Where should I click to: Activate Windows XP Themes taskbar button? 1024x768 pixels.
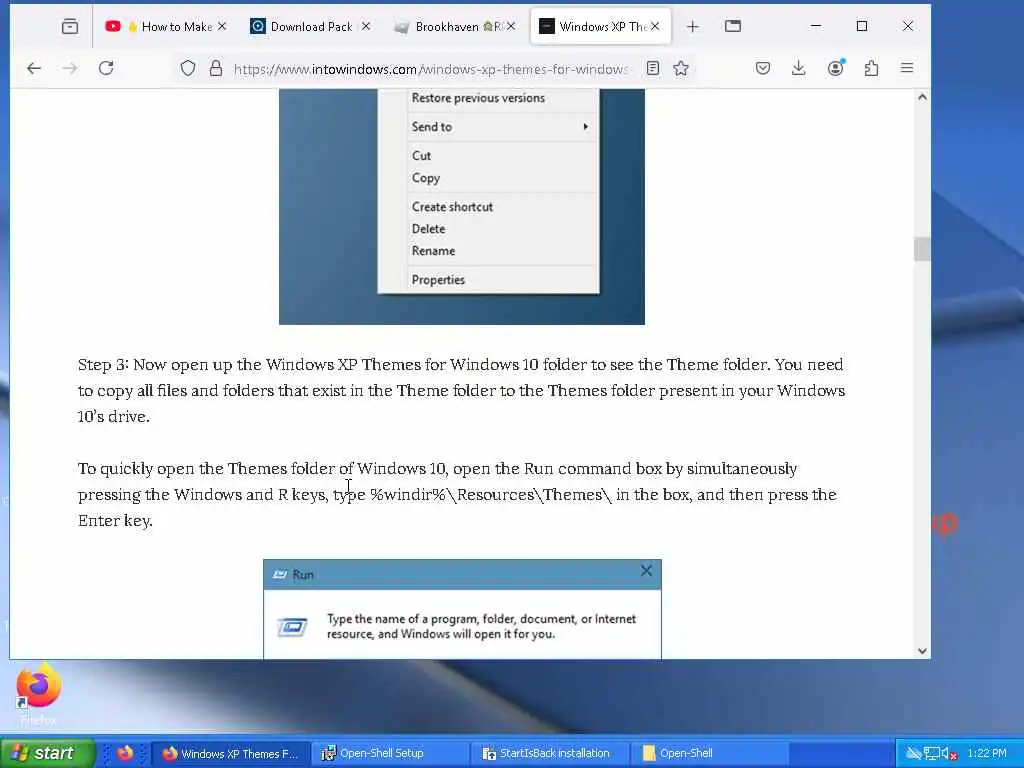point(229,754)
